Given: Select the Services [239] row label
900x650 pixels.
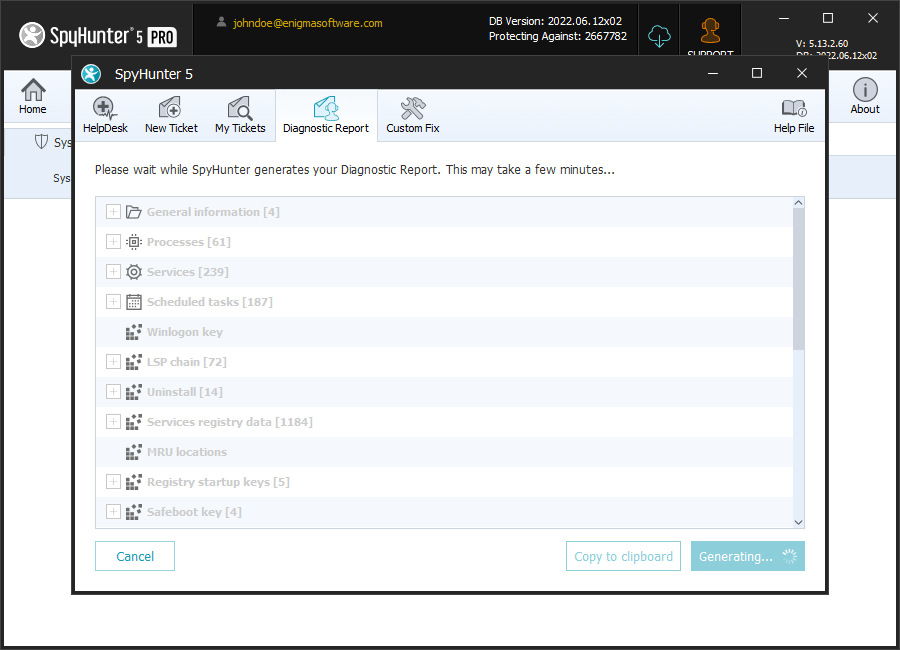Looking at the screenshot, I should [x=188, y=272].
